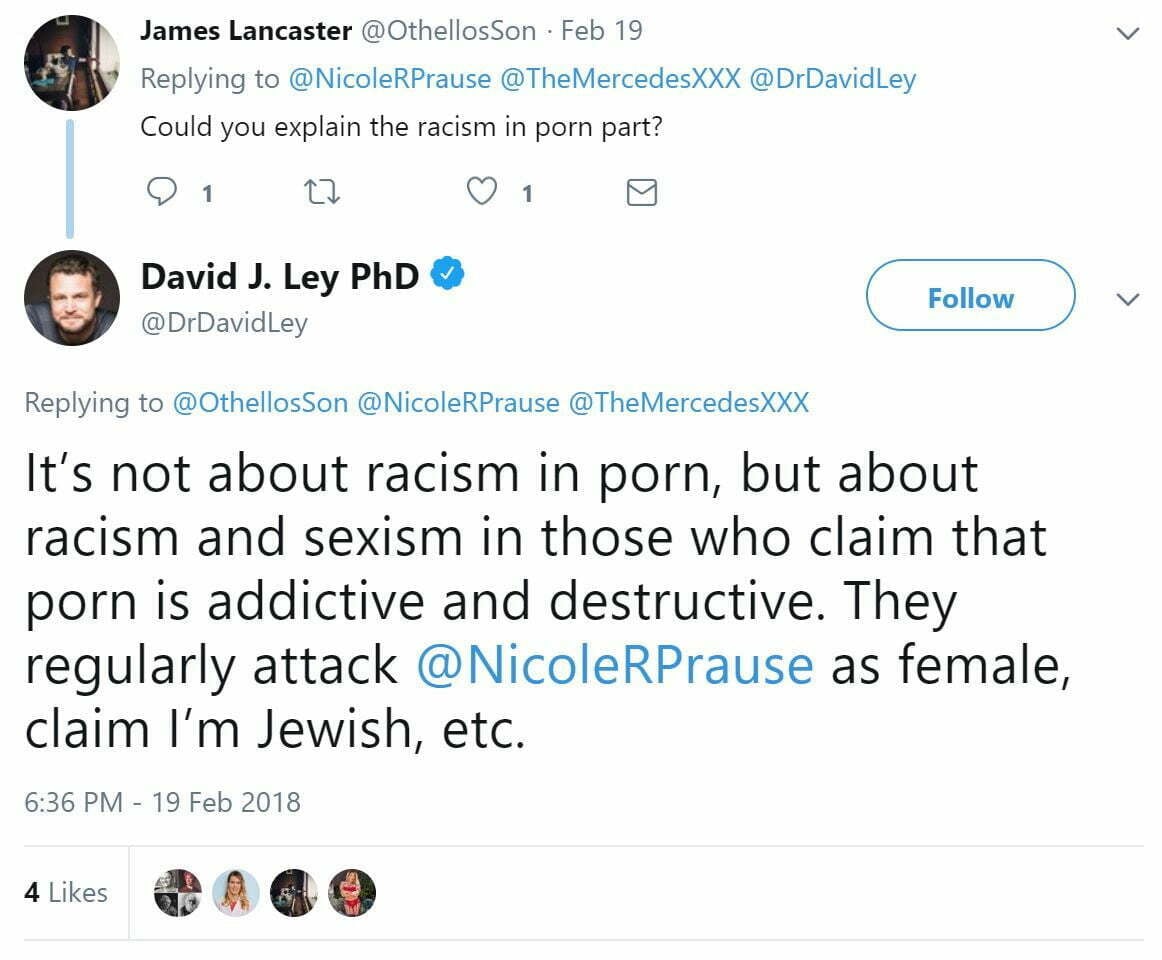Click the fourth liker's avatar
Viewport: 1162px width, 960px height.
(351, 892)
